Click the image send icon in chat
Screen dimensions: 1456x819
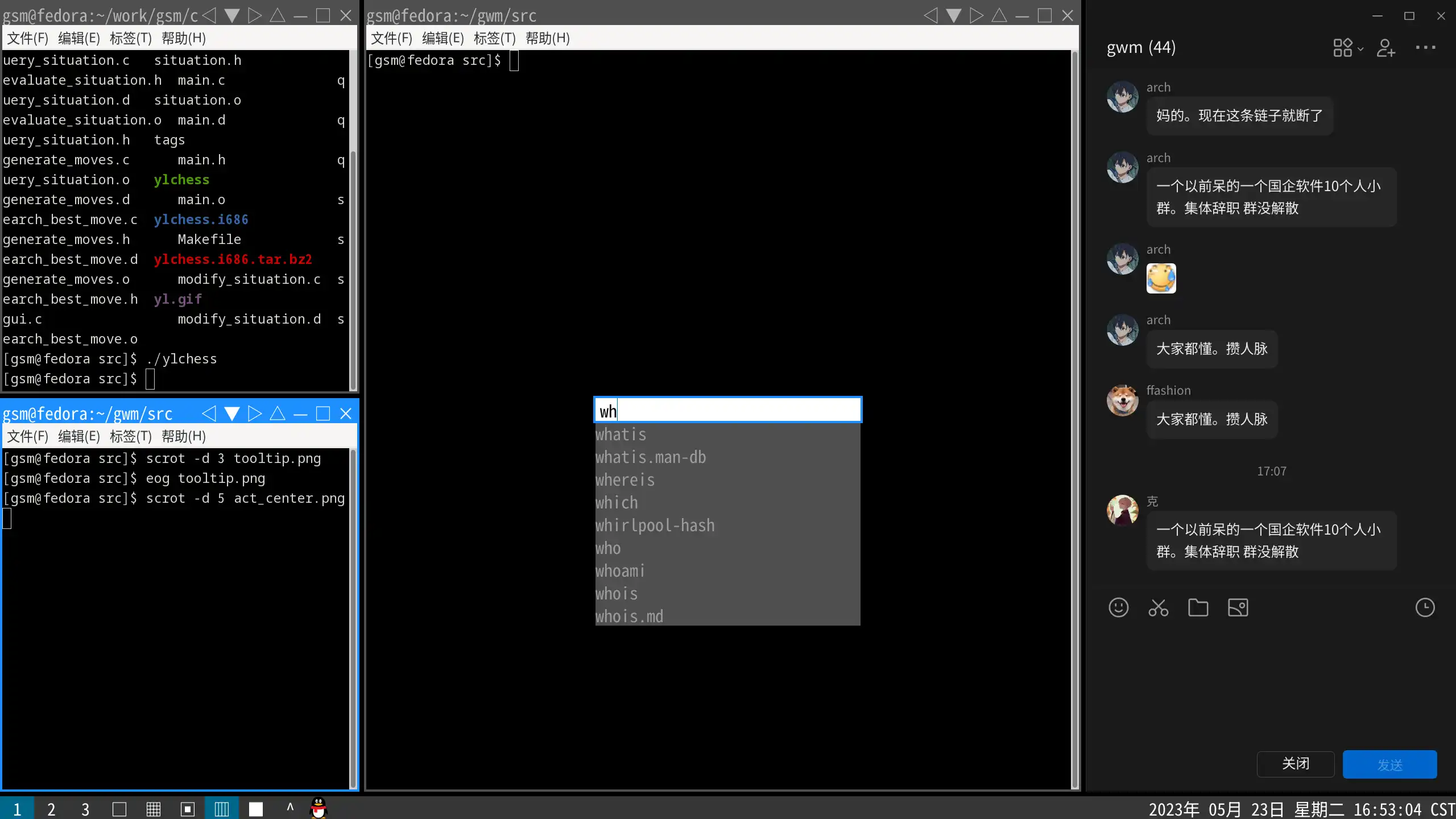(x=1238, y=607)
